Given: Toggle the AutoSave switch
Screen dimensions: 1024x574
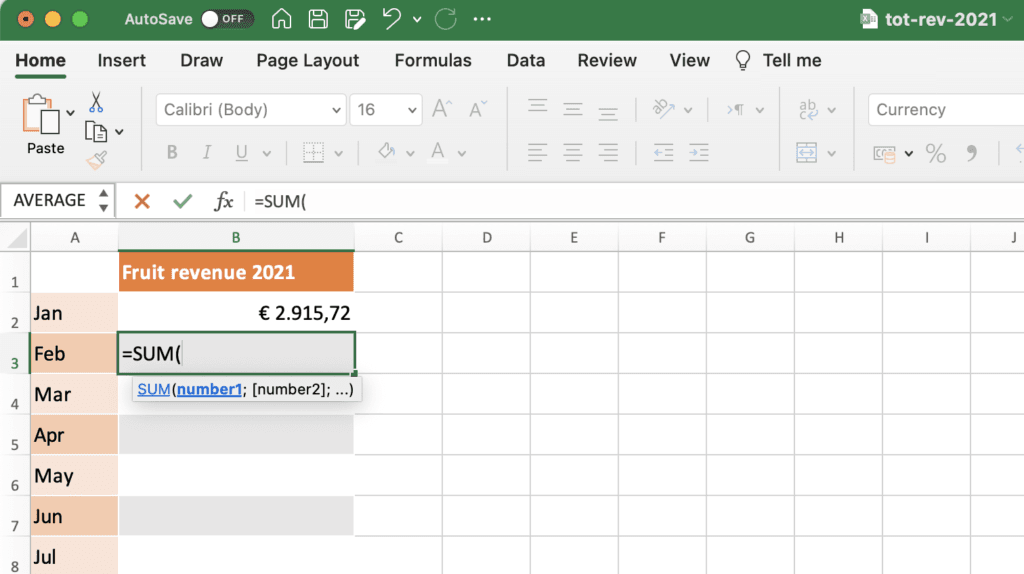Looking at the screenshot, I should pyautogui.click(x=226, y=19).
